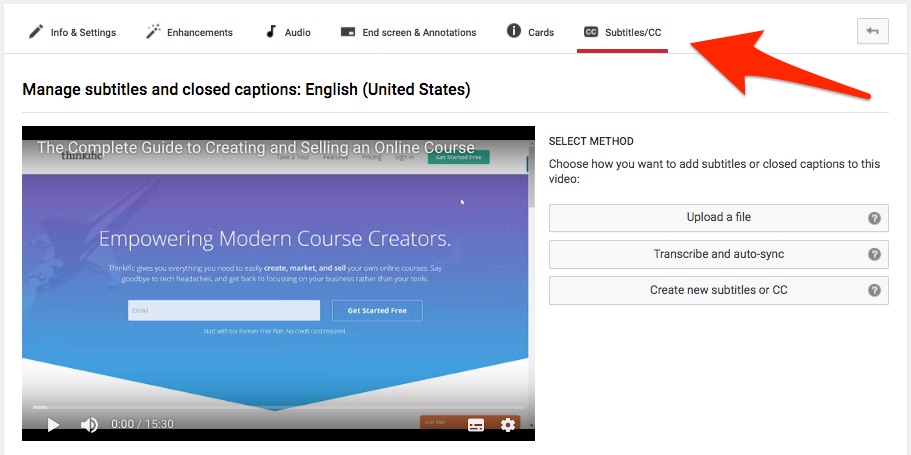Click the Get Started Free outlined button in video
This screenshot has width=911, height=455.
[377, 310]
